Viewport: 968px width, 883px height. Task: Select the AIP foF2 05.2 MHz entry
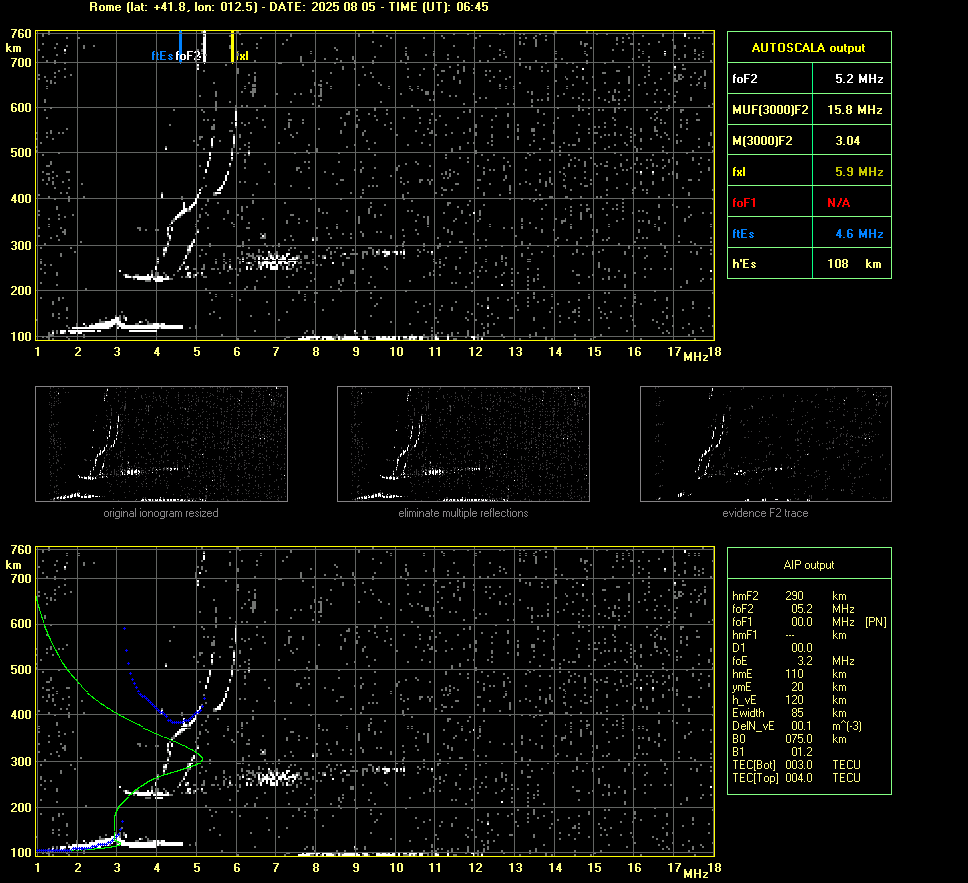point(793,609)
